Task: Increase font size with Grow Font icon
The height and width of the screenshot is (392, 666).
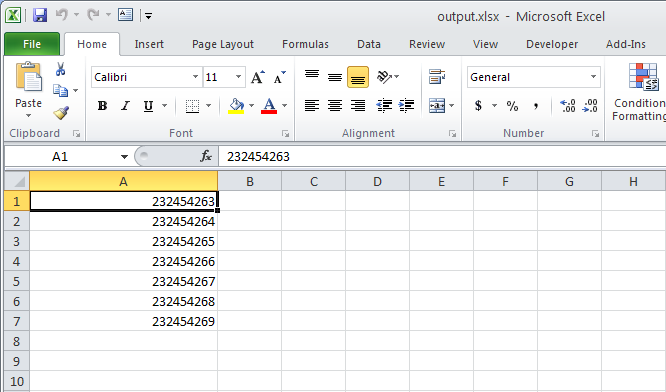Action: point(257,77)
